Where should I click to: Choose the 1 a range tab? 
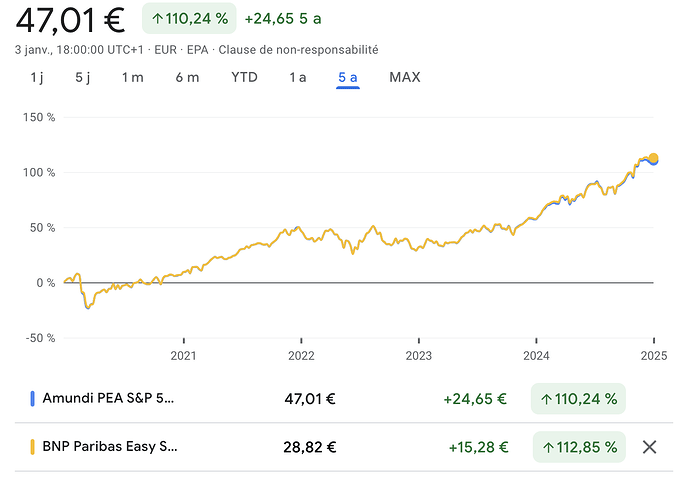click(x=297, y=77)
